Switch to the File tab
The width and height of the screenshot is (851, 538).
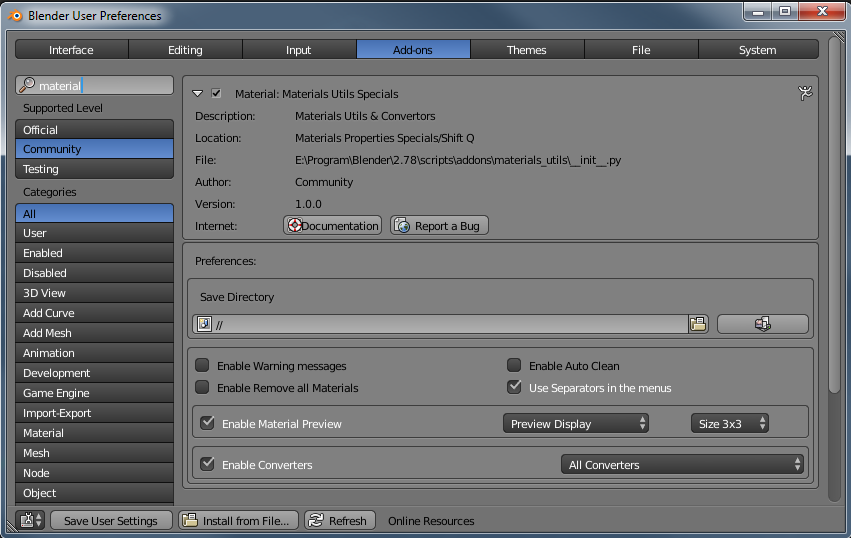641,49
